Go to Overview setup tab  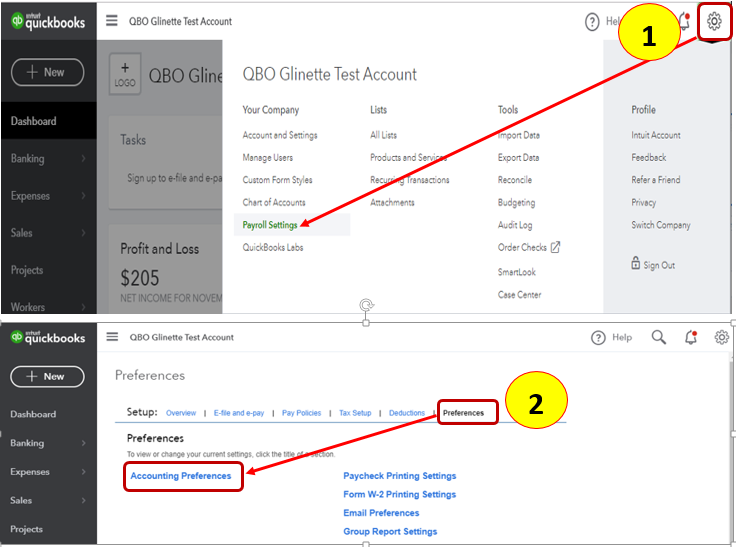pyautogui.click(x=181, y=413)
